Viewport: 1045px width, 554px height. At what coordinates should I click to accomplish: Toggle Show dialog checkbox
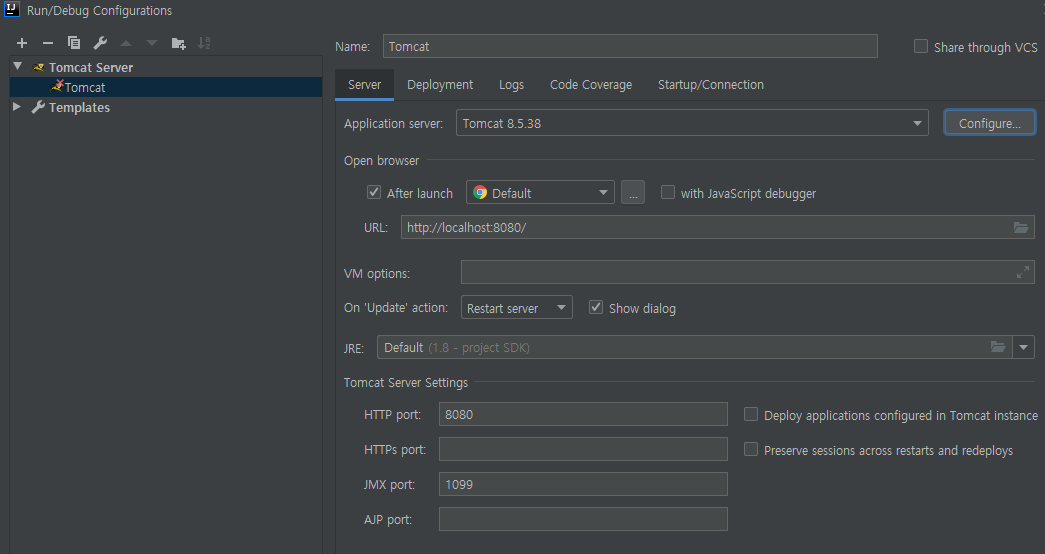click(x=596, y=307)
